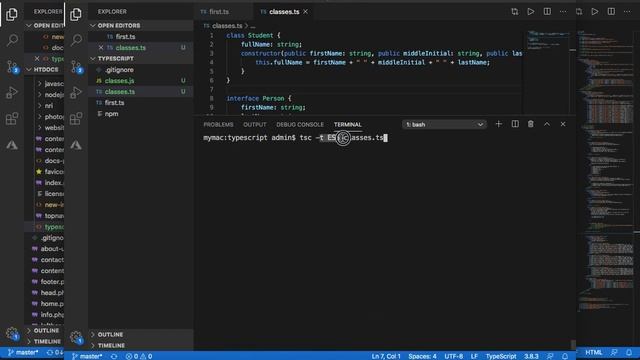Click errors and warnings count in status bar
Viewport: 640px width, 360px height.
point(139,356)
